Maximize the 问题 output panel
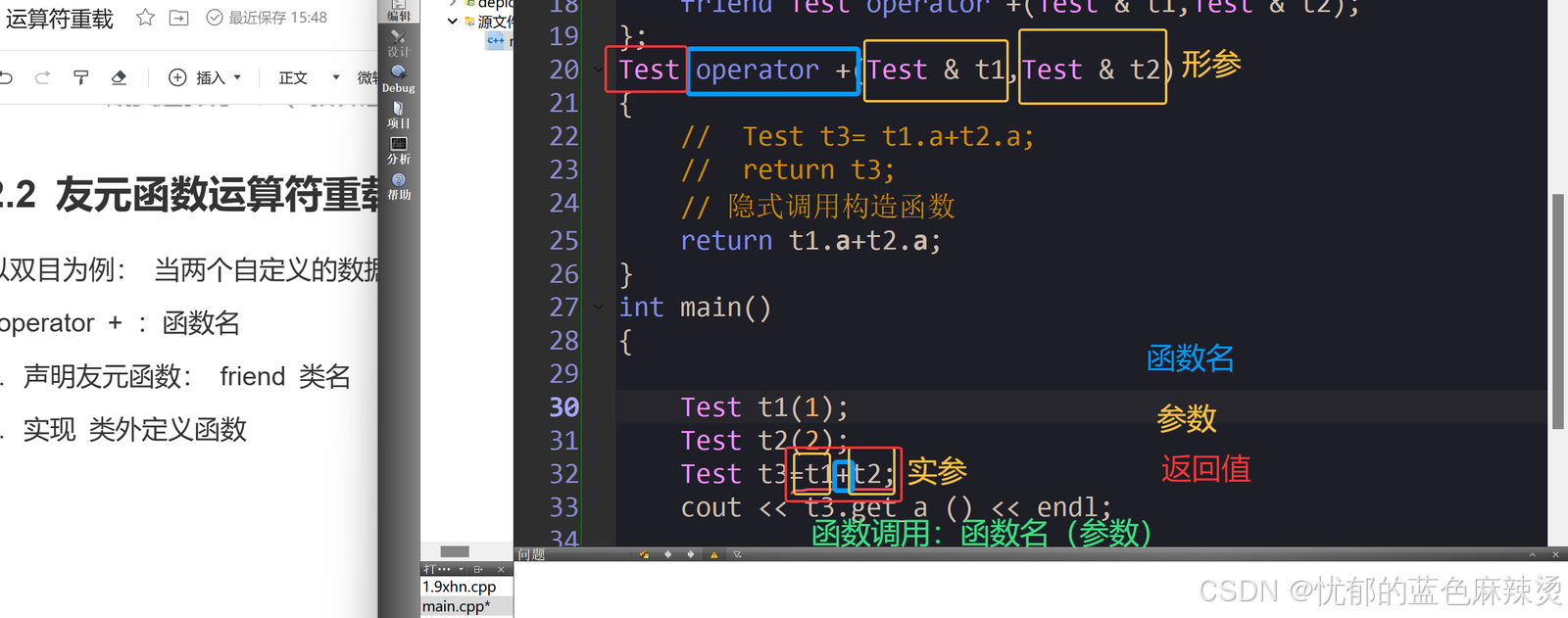The width and height of the screenshot is (1568, 618). (x=1533, y=554)
